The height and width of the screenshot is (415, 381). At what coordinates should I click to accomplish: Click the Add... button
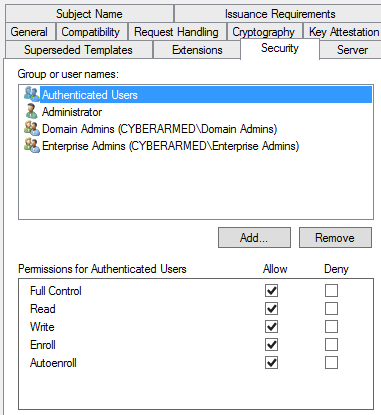click(x=254, y=238)
